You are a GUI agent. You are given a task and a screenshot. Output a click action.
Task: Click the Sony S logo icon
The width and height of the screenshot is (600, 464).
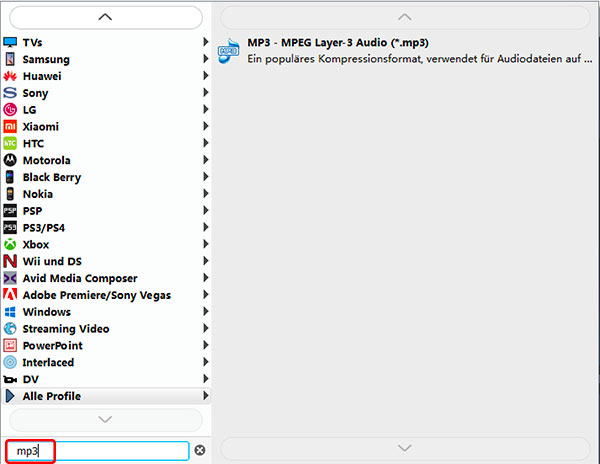pos(10,93)
